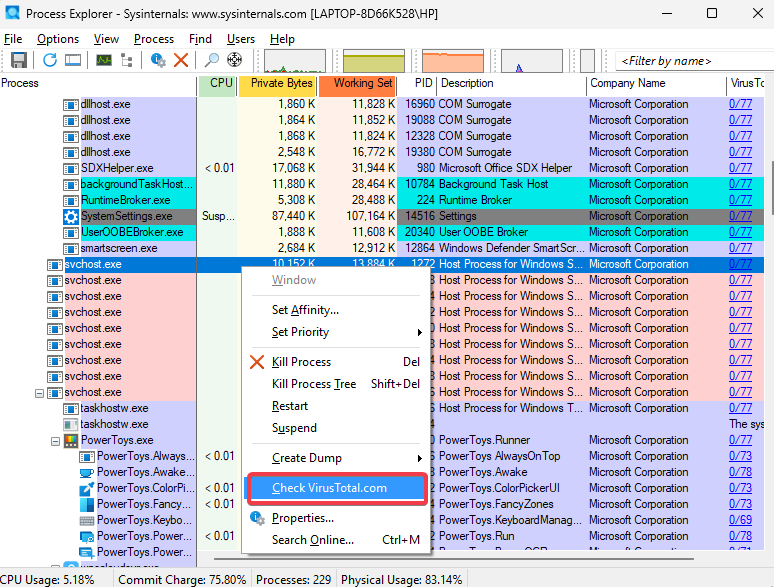This screenshot has height=587, width=774.
Task: Choose Restart in the context menu
Action: [x=336, y=406]
